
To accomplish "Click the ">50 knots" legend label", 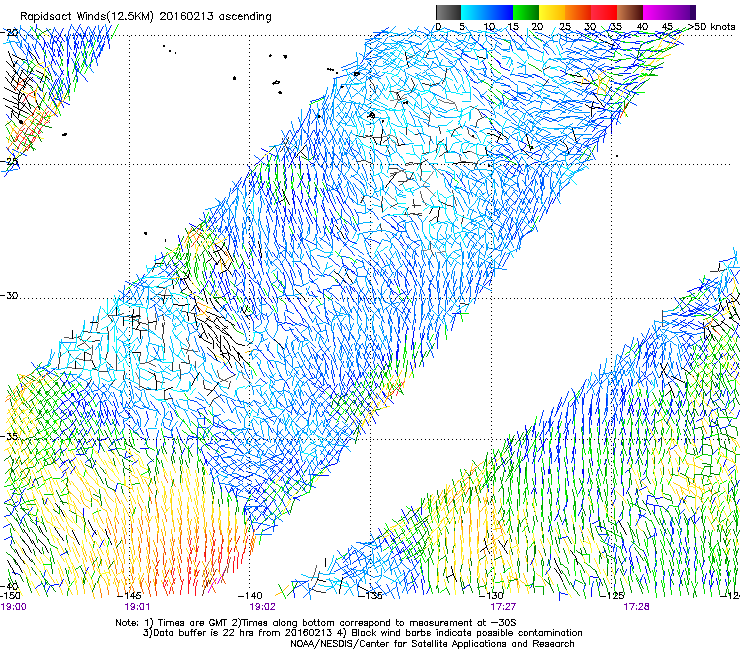I will [711, 27].
